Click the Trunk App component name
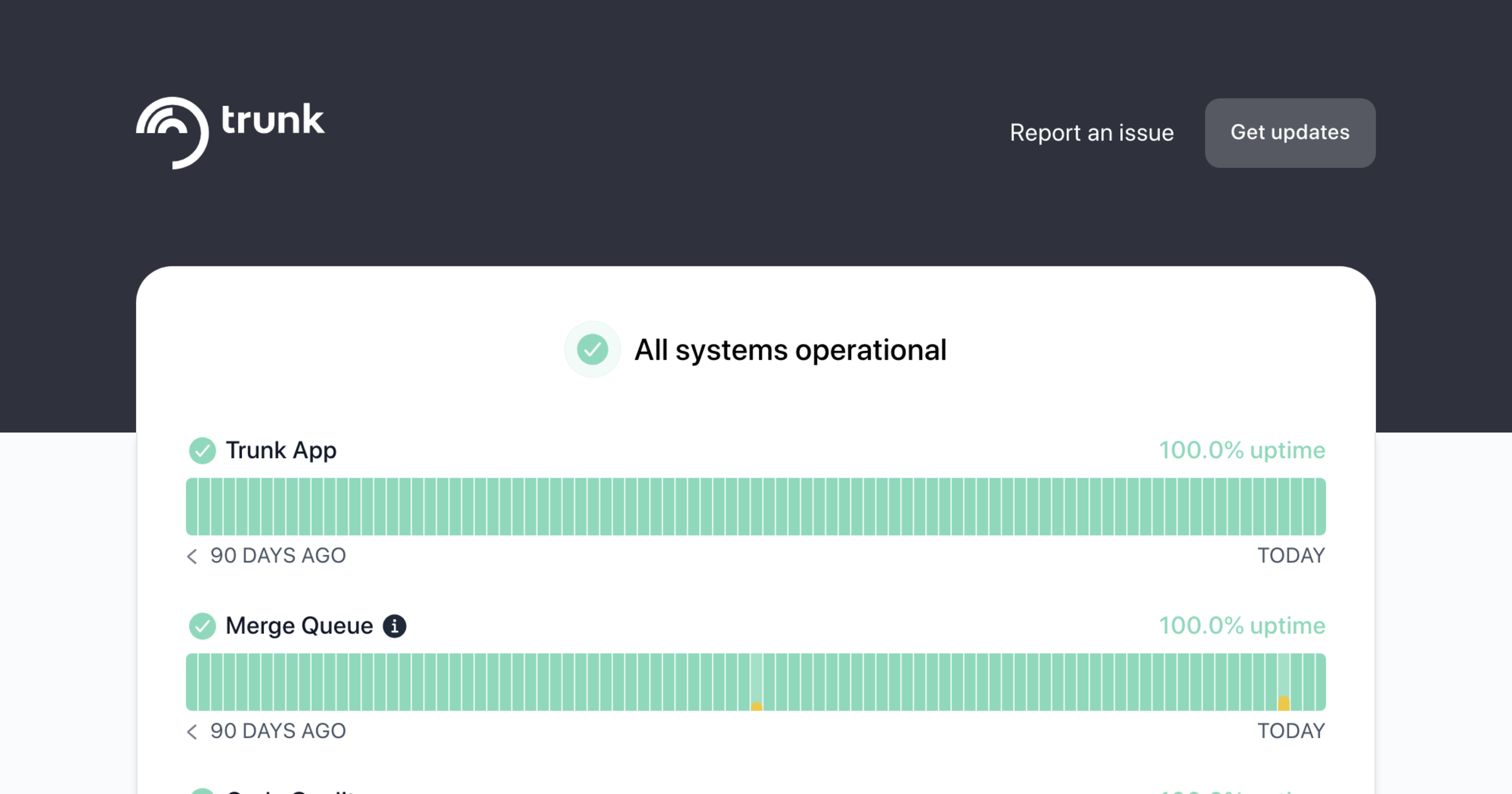1512x794 pixels. (281, 451)
